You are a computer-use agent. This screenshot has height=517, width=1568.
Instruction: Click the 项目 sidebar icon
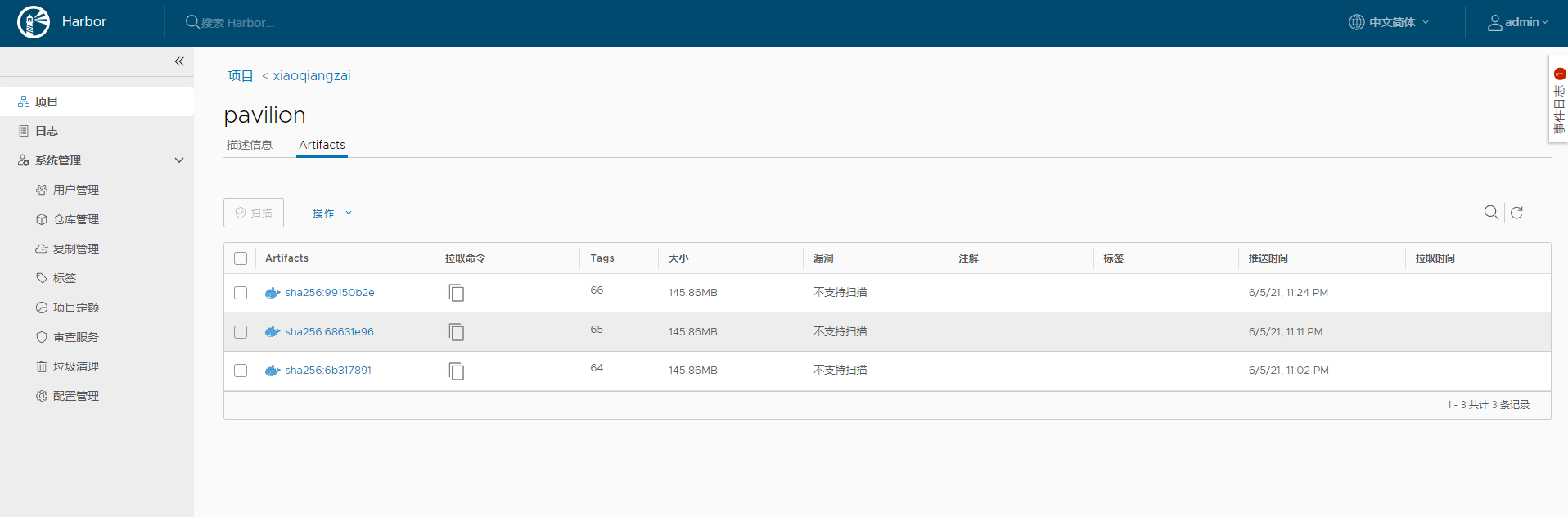point(24,101)
